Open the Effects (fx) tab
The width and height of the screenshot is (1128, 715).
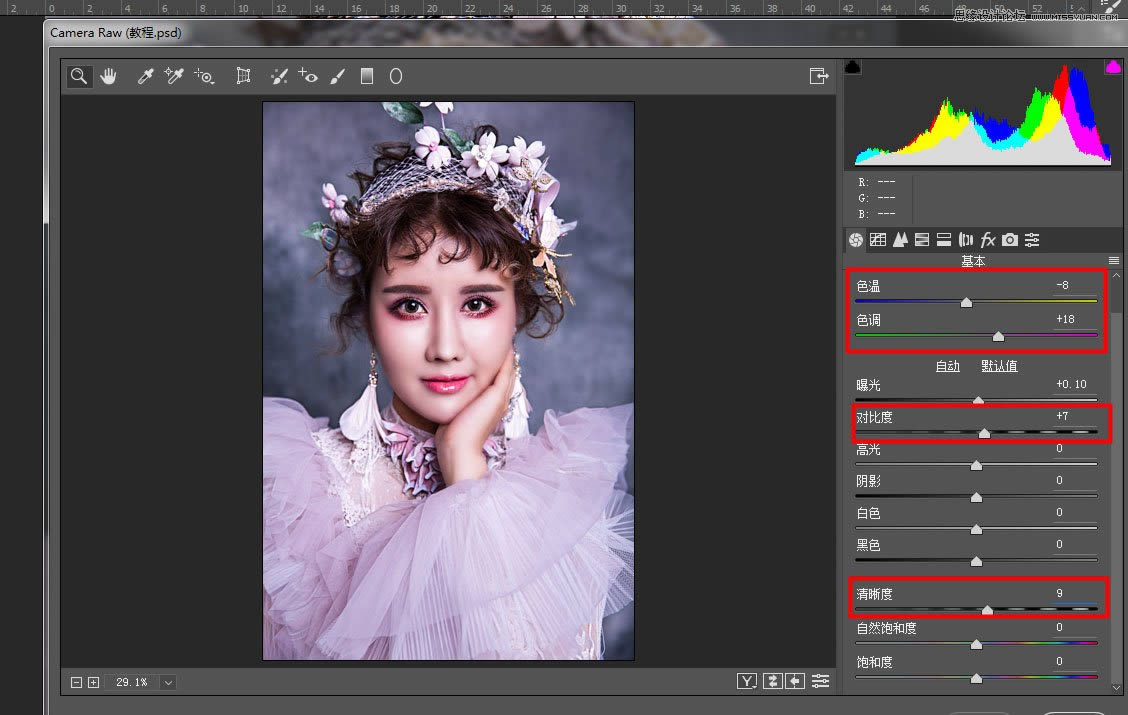coord(988,240)
